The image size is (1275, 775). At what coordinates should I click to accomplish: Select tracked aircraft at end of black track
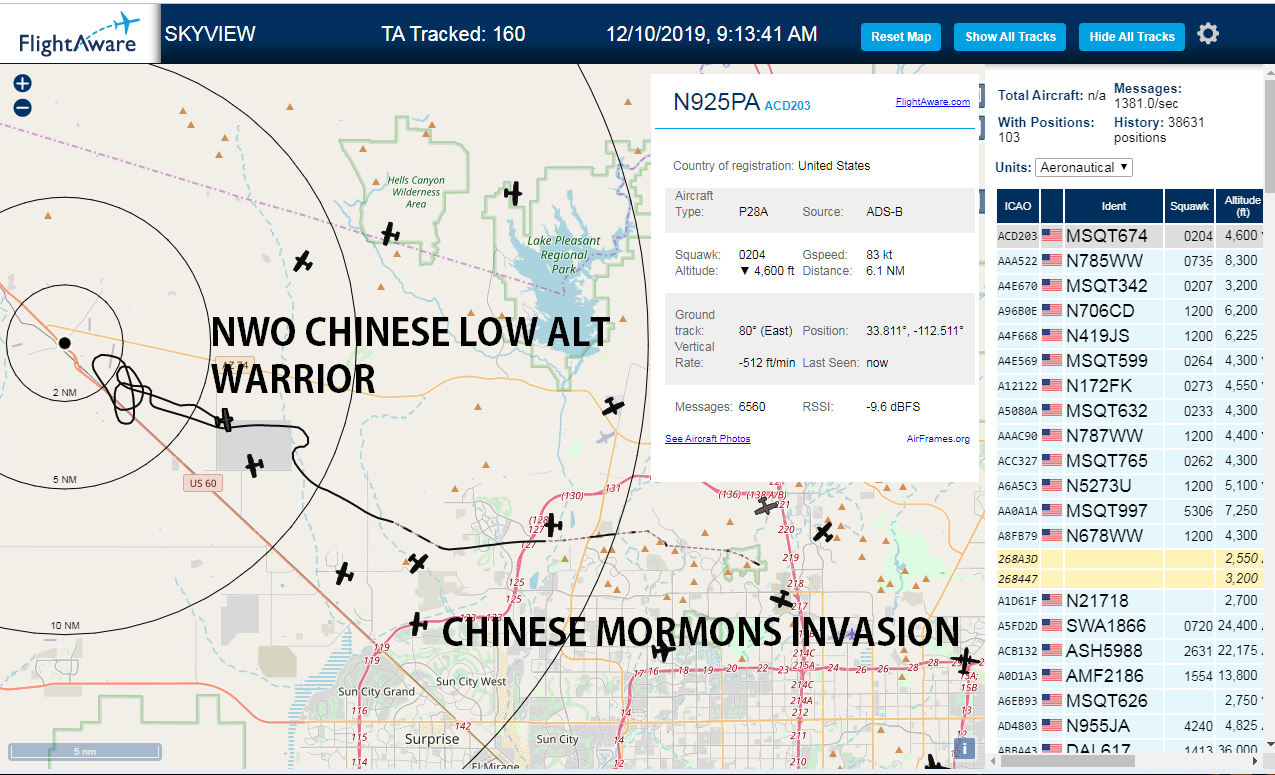(x=226, y=419)
